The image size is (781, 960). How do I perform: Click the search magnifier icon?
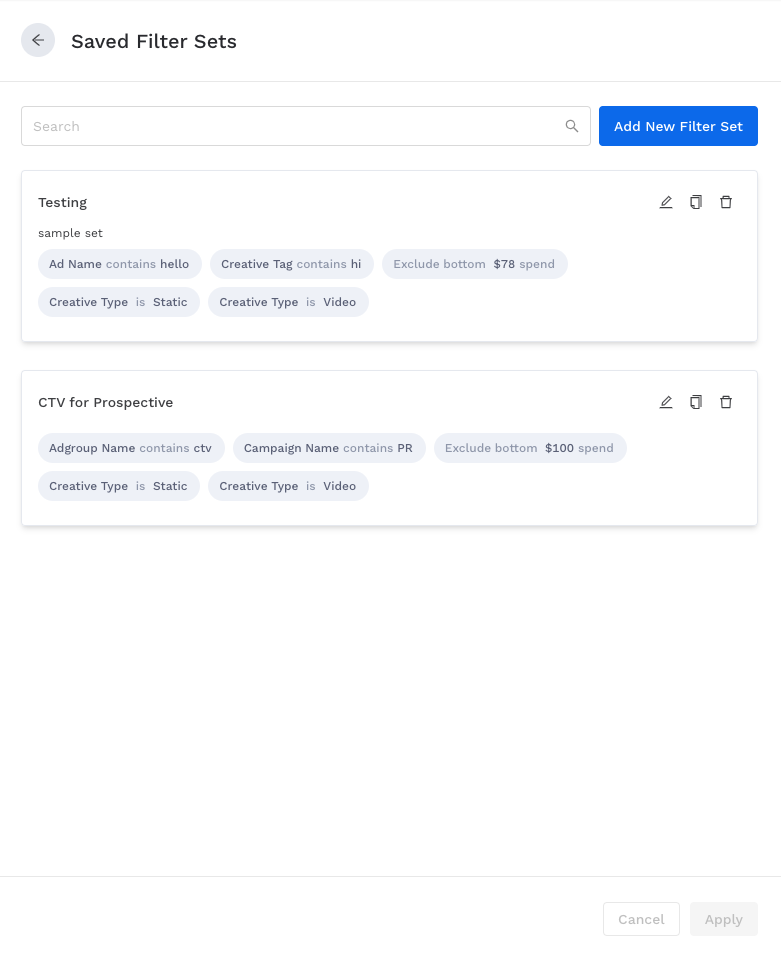[x=572, y=126]
